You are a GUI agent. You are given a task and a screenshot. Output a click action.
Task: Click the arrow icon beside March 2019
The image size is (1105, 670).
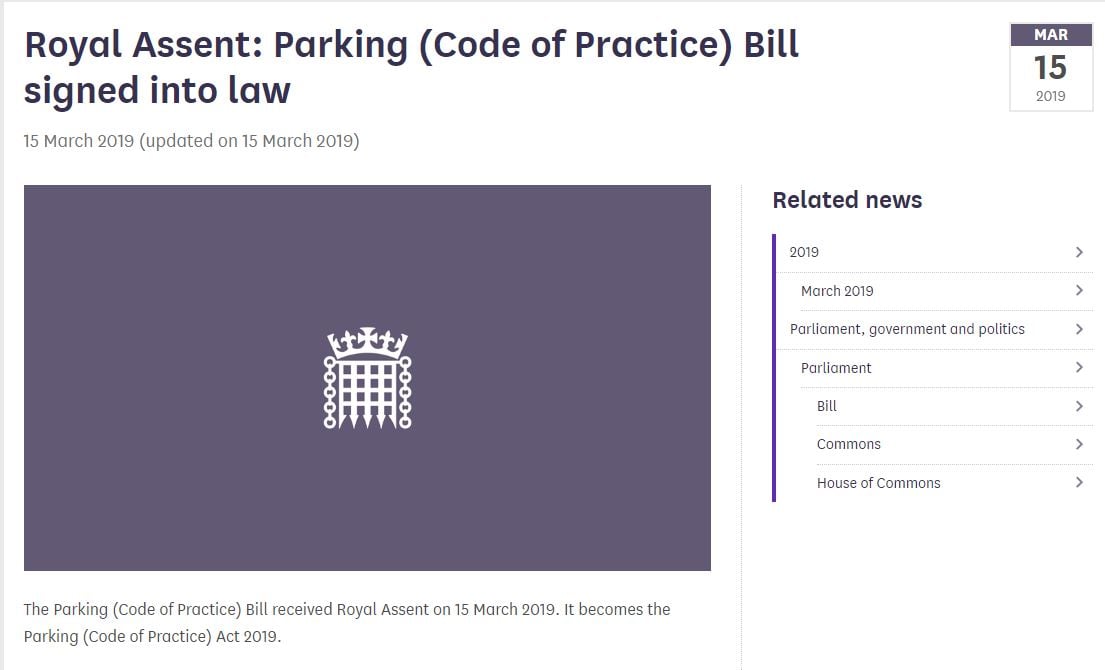[1078, 291]
